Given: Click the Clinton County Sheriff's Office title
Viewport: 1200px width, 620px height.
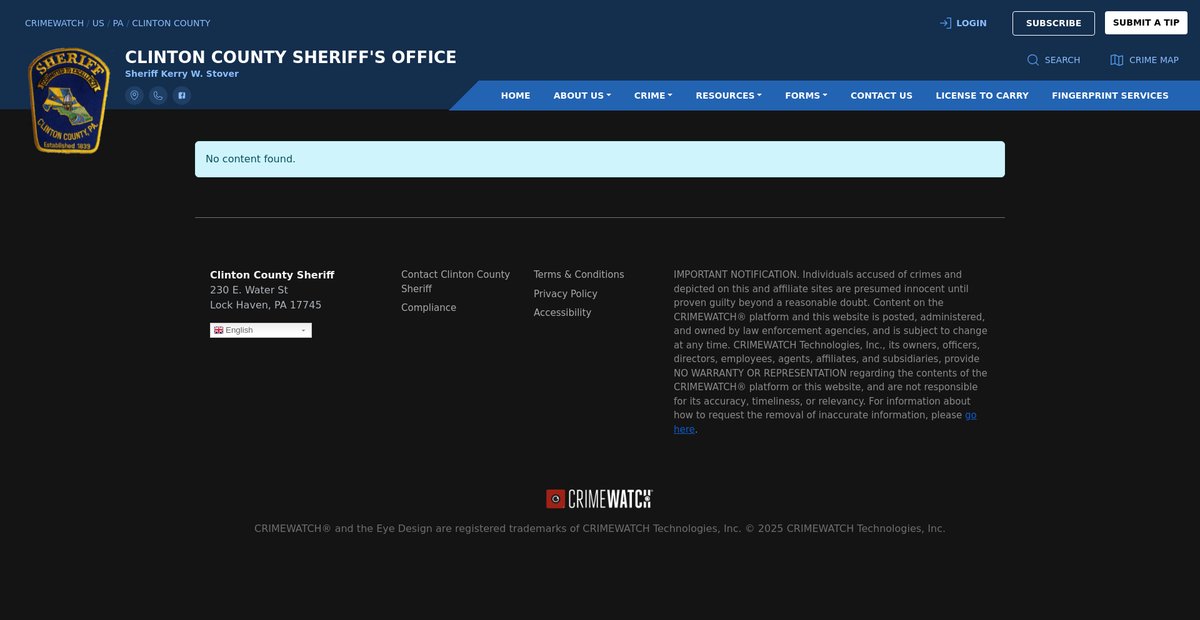Looking at the screenshot, I should [x=290, y=57].
